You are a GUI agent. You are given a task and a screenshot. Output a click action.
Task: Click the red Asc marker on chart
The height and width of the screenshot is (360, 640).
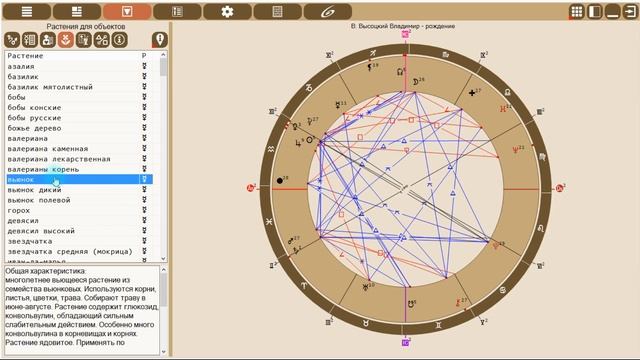pyautogui.click(x=251, y=188)
